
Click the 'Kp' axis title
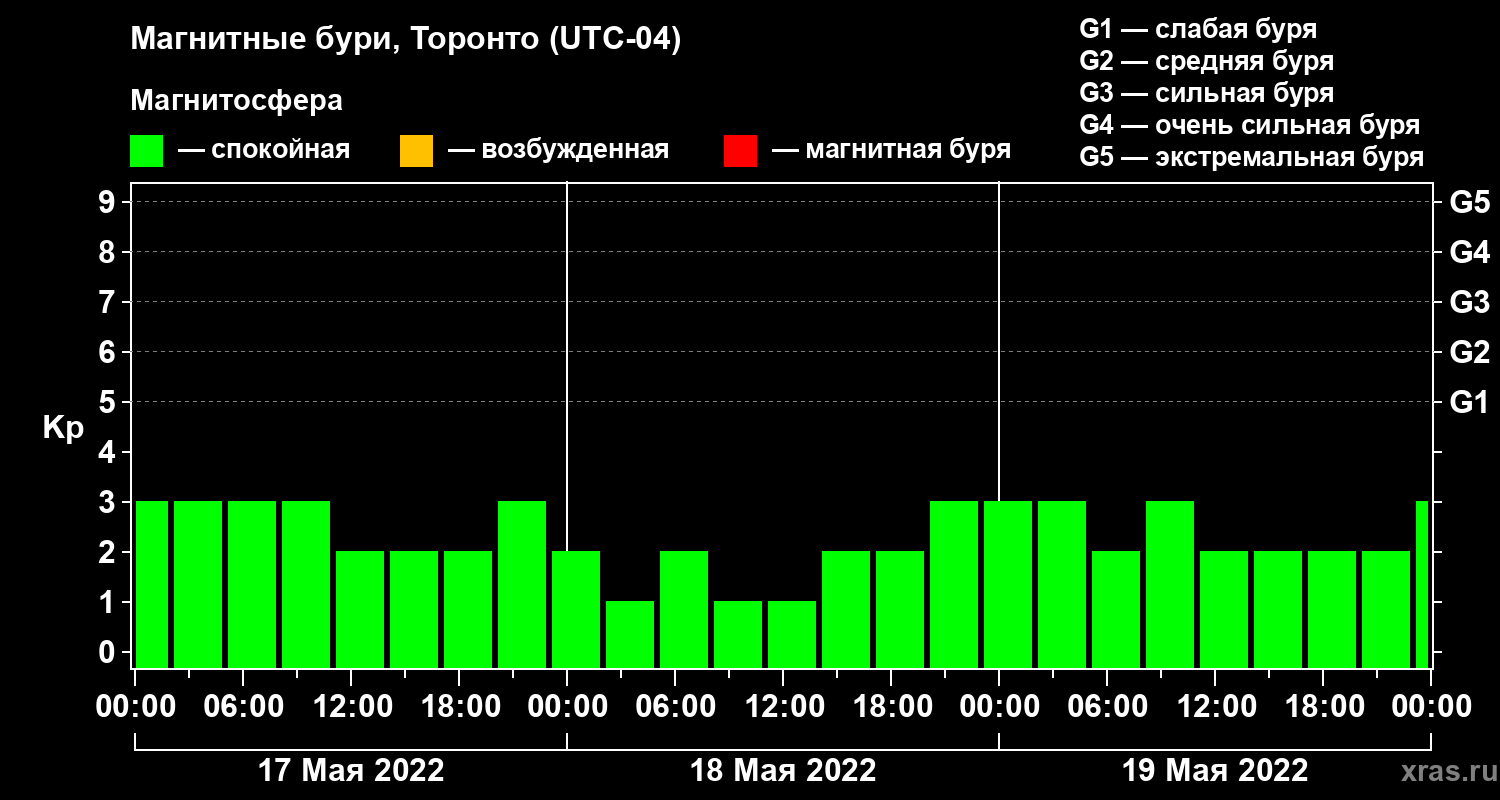[63, 428]
